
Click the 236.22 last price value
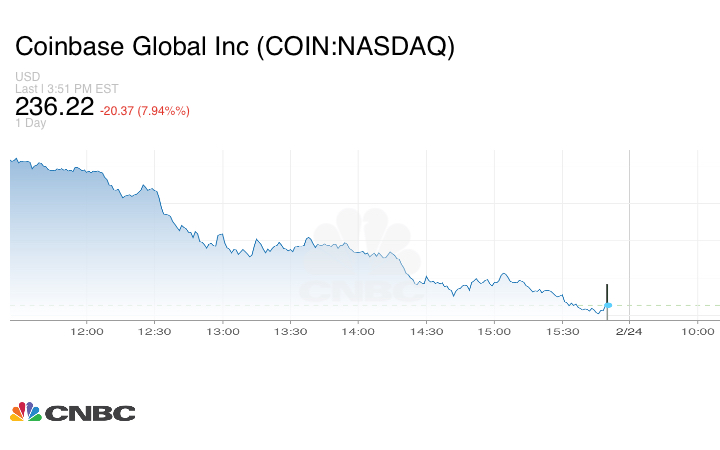tap(54, 106)
